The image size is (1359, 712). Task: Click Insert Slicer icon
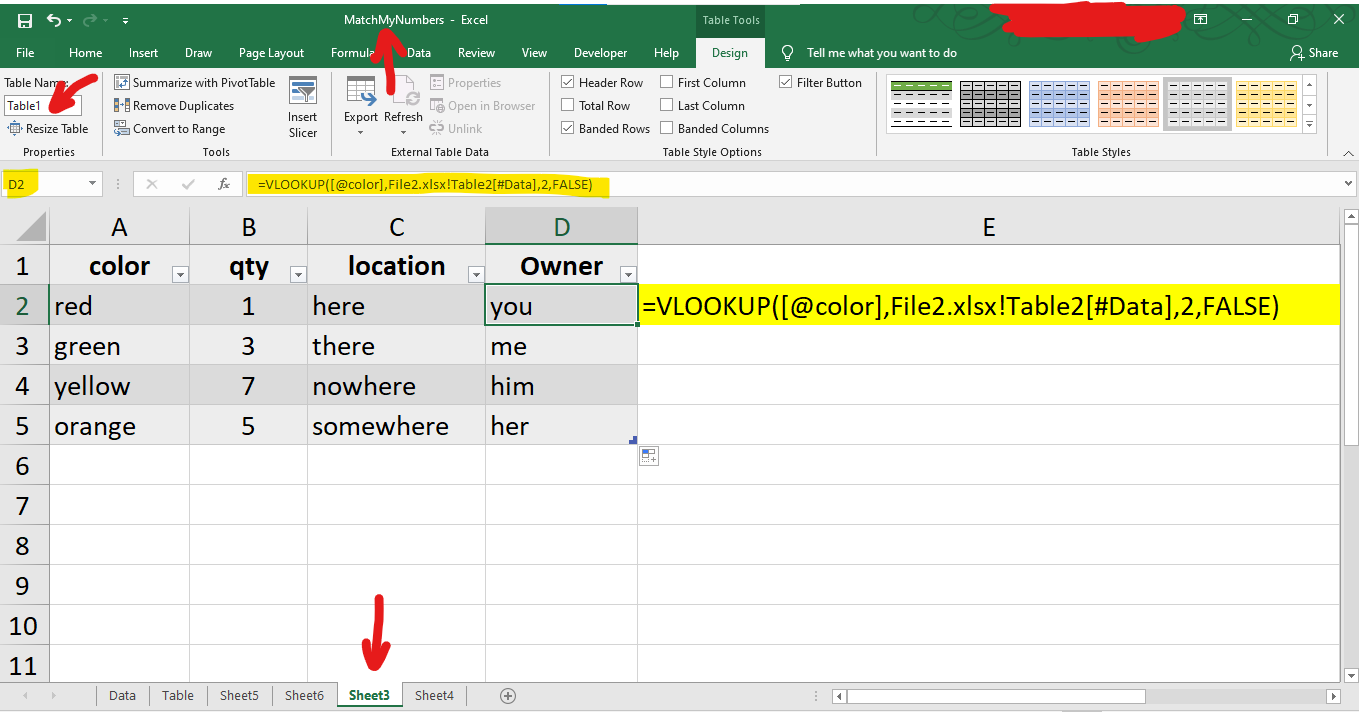(303, 92)
